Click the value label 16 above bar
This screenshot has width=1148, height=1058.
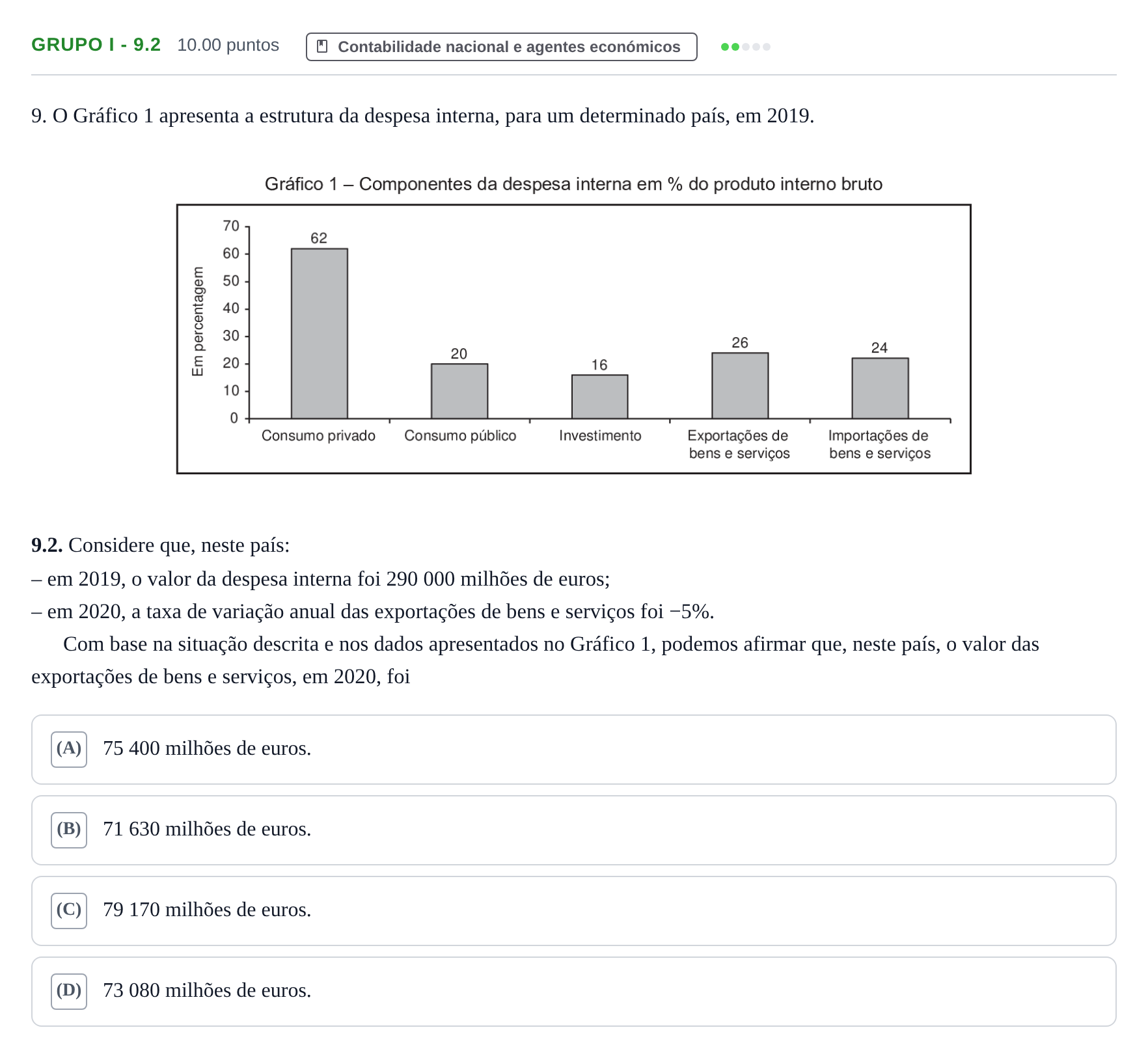pyautogui.click(x=599, y=365)
